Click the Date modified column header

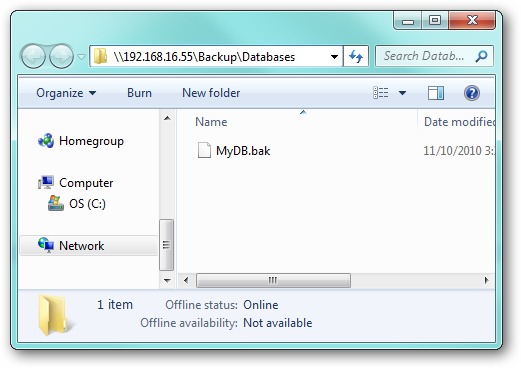[x=459, y=122]
